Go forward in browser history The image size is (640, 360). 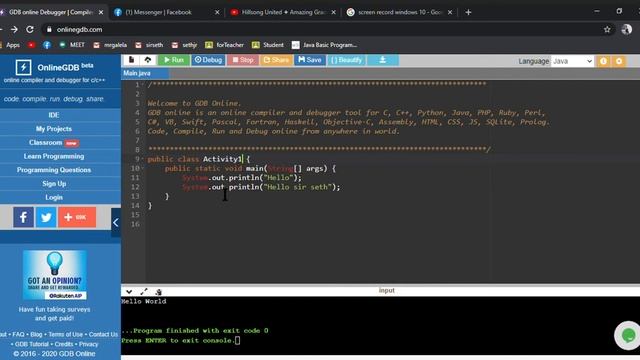14,29
